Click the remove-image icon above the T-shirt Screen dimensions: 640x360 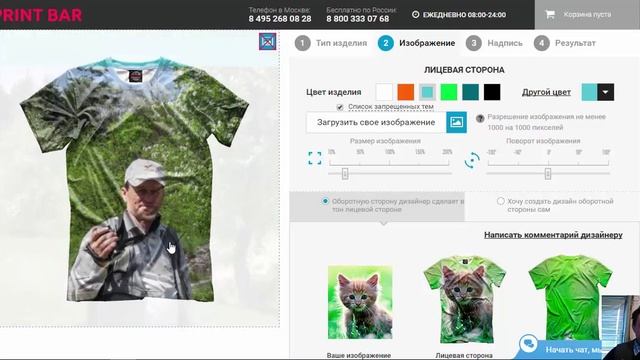[x=267, y=41]
